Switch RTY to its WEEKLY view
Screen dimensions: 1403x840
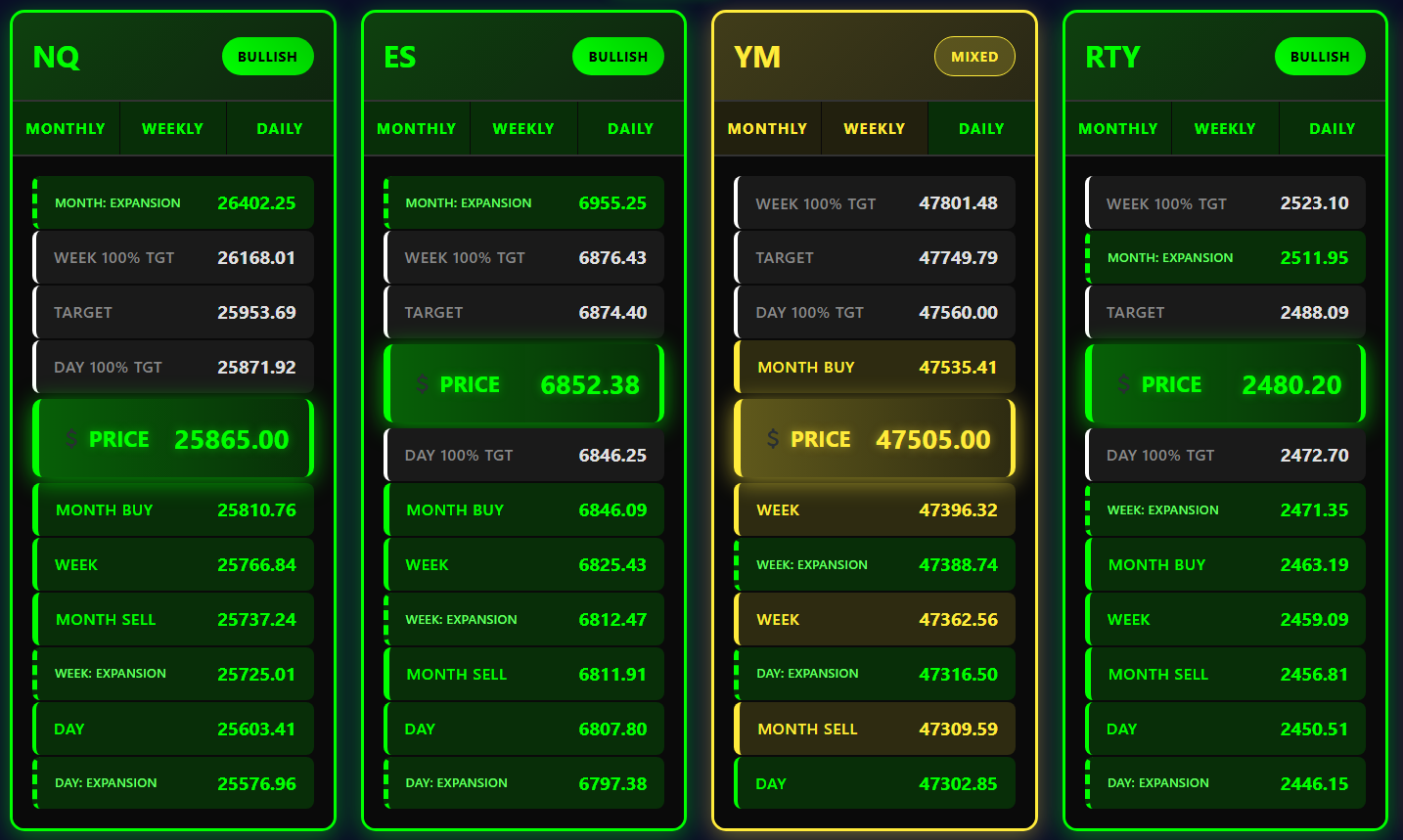1225,128
